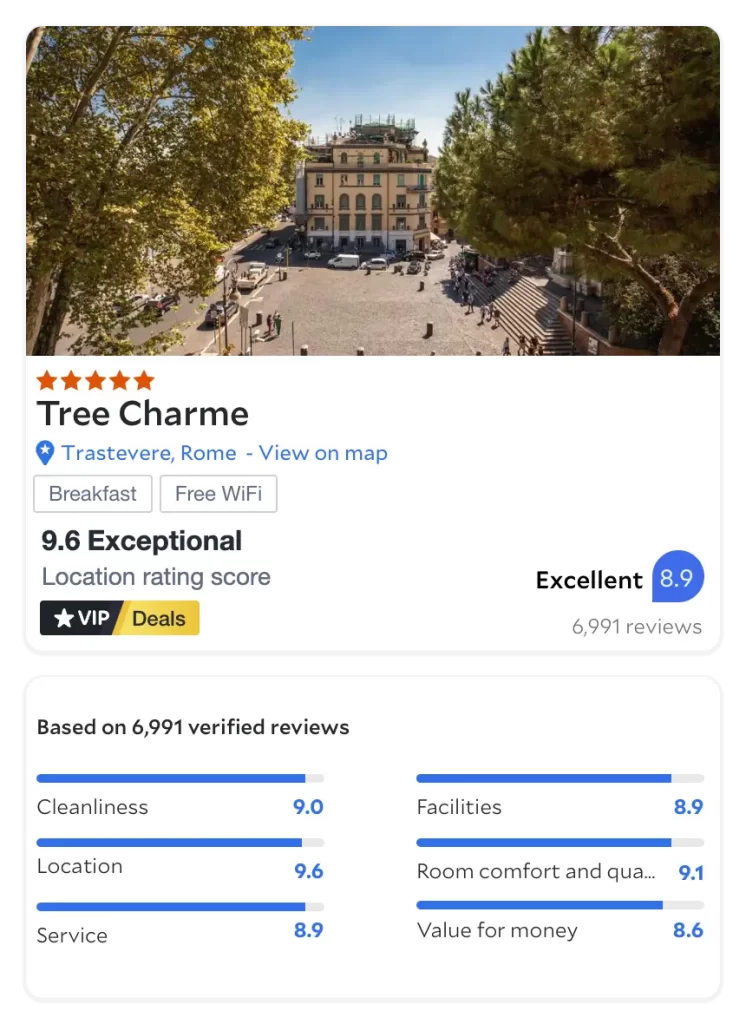Click the Value for money rating bar
Image resolution: width=746 pixels, height=1024 pixels.
[559, 905]
